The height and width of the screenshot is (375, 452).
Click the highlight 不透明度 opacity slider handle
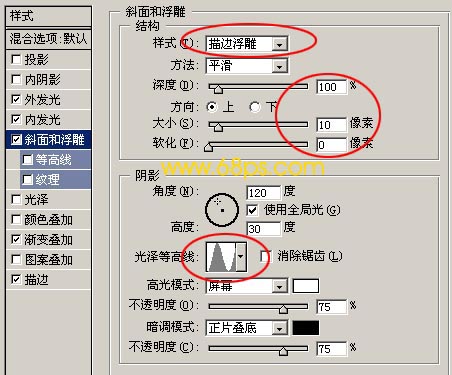283,309
